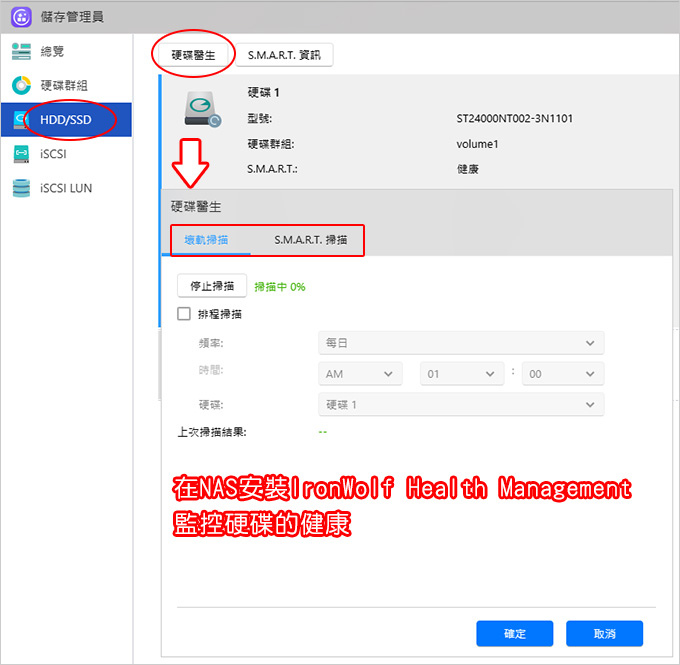
Task: Open iSCSI LUN section
Action: (x=66, y=188)
